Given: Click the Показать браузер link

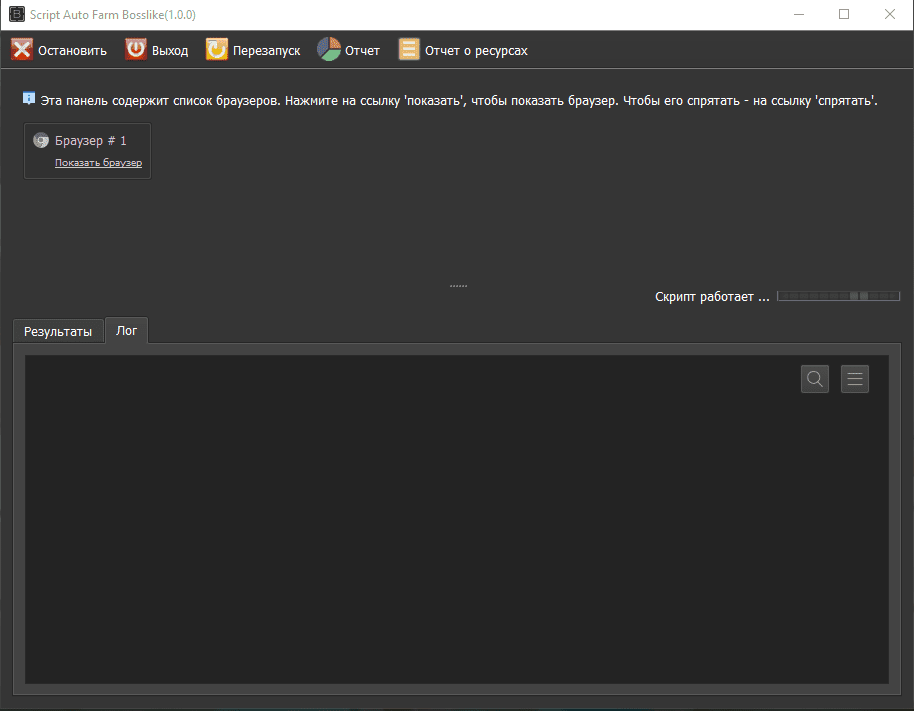Looking at the screenshot, I should (x=98, y=162).
